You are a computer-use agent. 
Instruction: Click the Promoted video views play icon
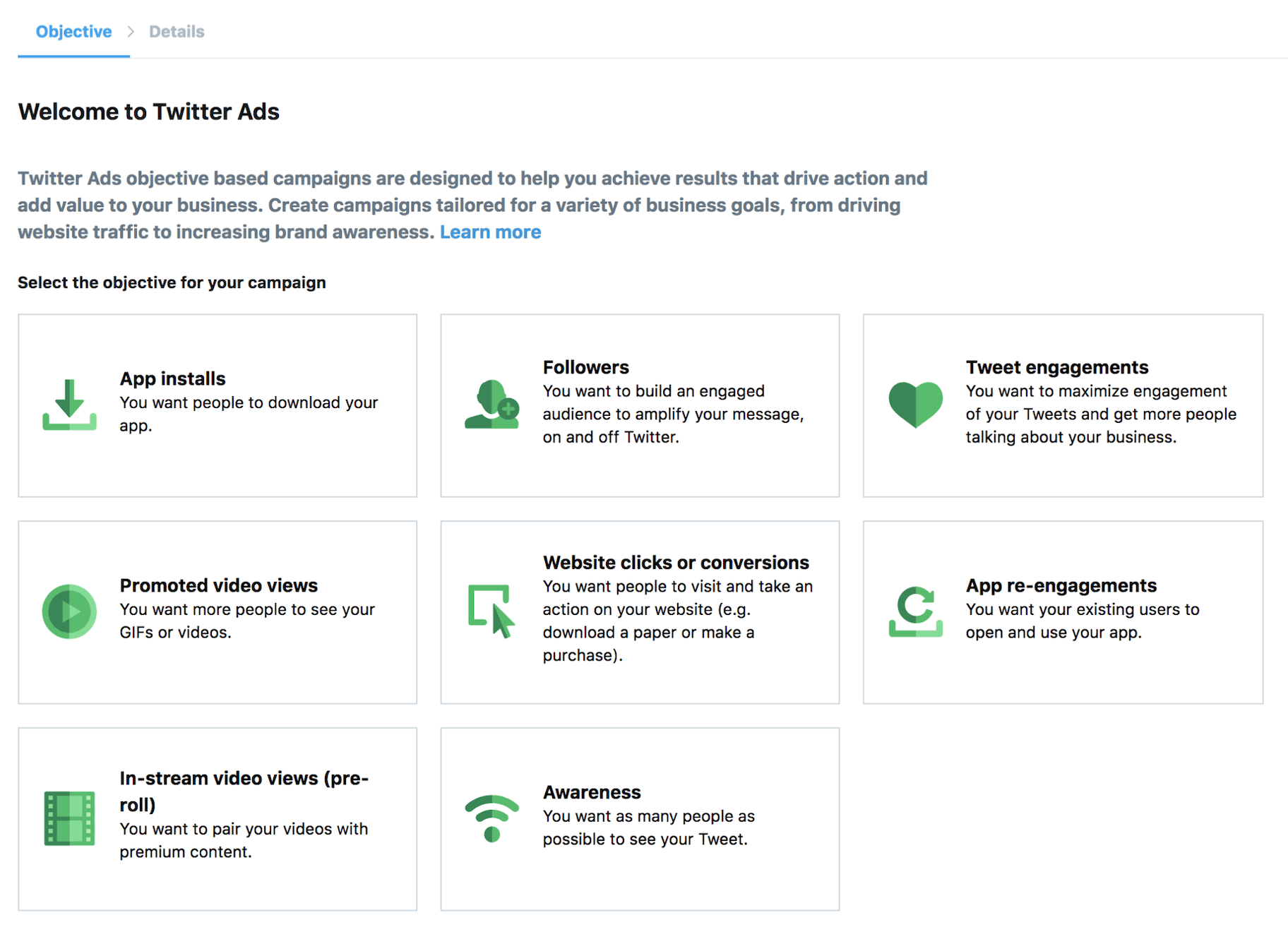[69, 611]
